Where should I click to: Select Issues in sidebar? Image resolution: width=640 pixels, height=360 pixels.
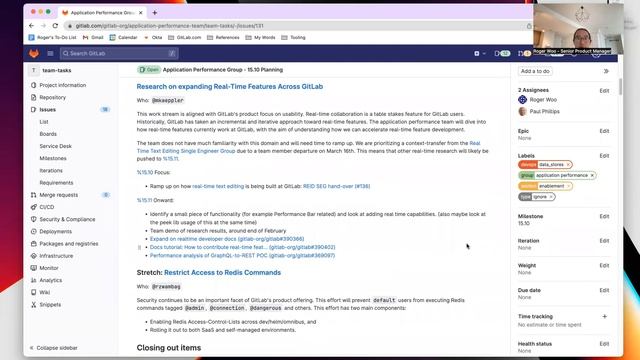[47, 110]
